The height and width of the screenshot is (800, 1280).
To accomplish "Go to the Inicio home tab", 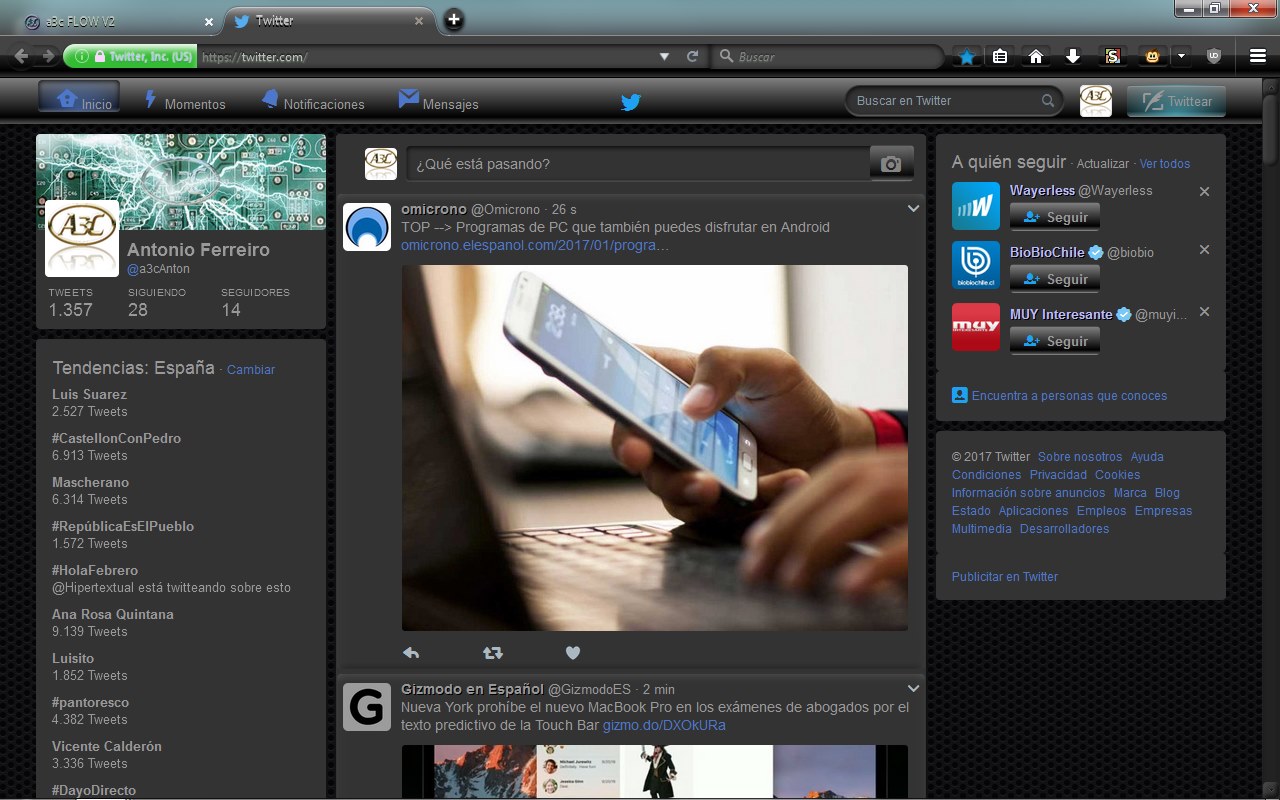I will 79,98.
